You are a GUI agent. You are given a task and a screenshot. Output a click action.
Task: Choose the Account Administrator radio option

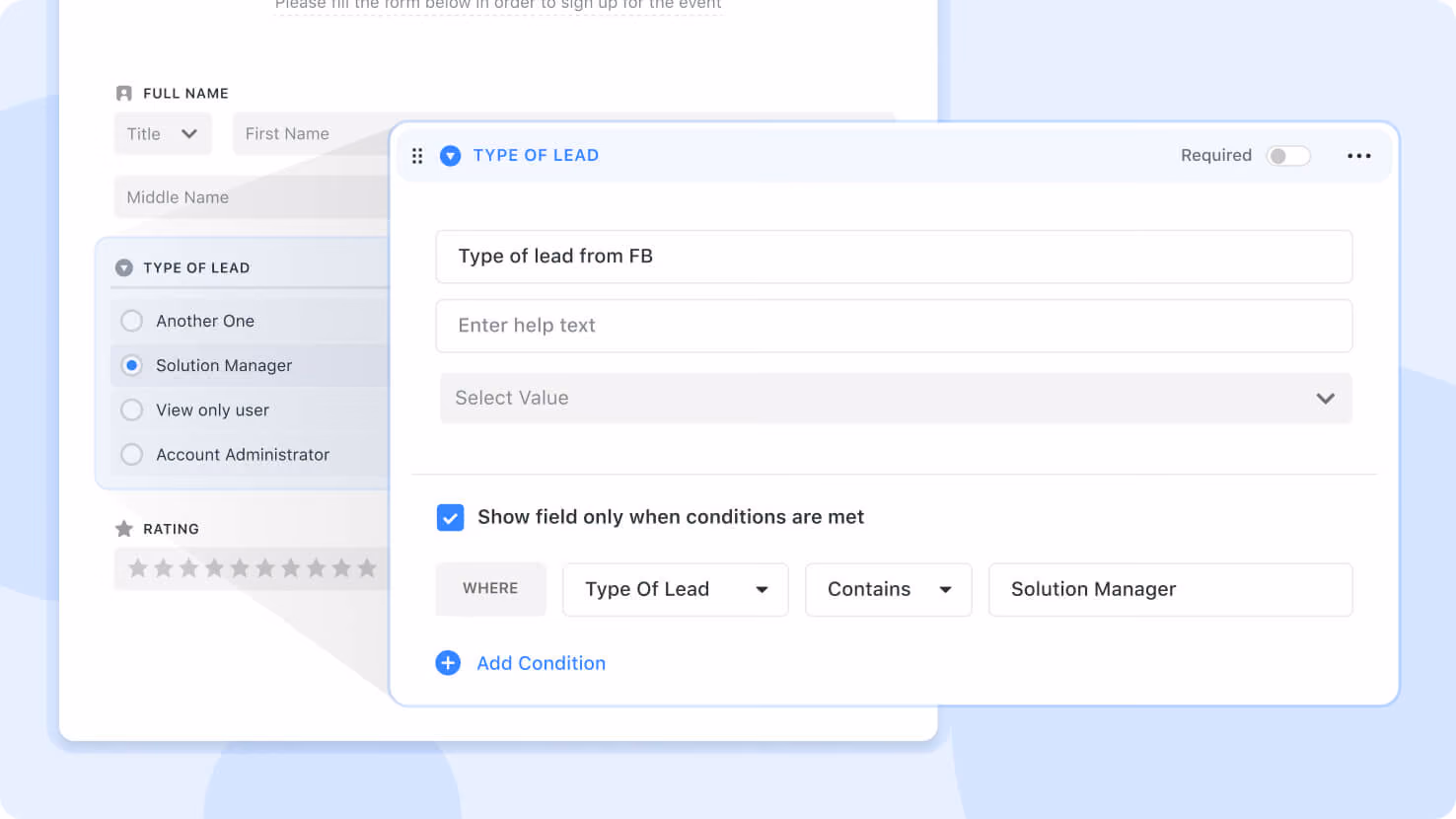(131, 454)
